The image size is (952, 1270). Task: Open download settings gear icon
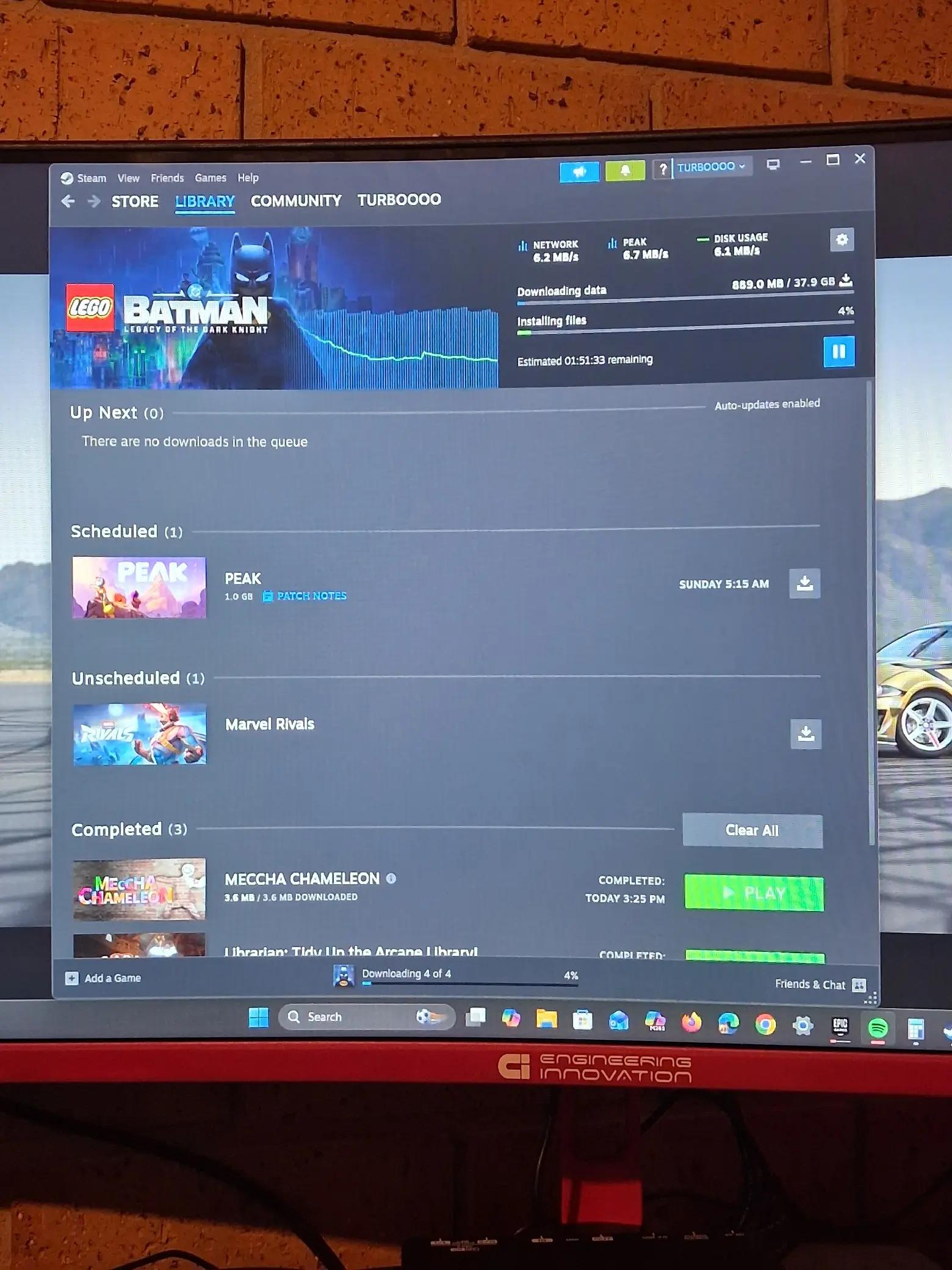[x=842, y=239]
